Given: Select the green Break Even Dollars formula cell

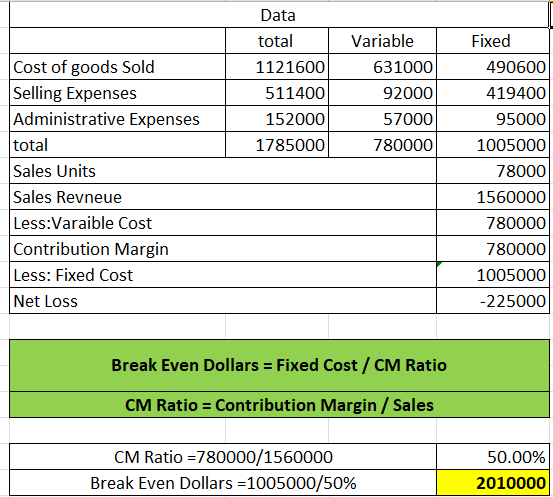Looking at the screenshot, I should [x=279, y=365].
